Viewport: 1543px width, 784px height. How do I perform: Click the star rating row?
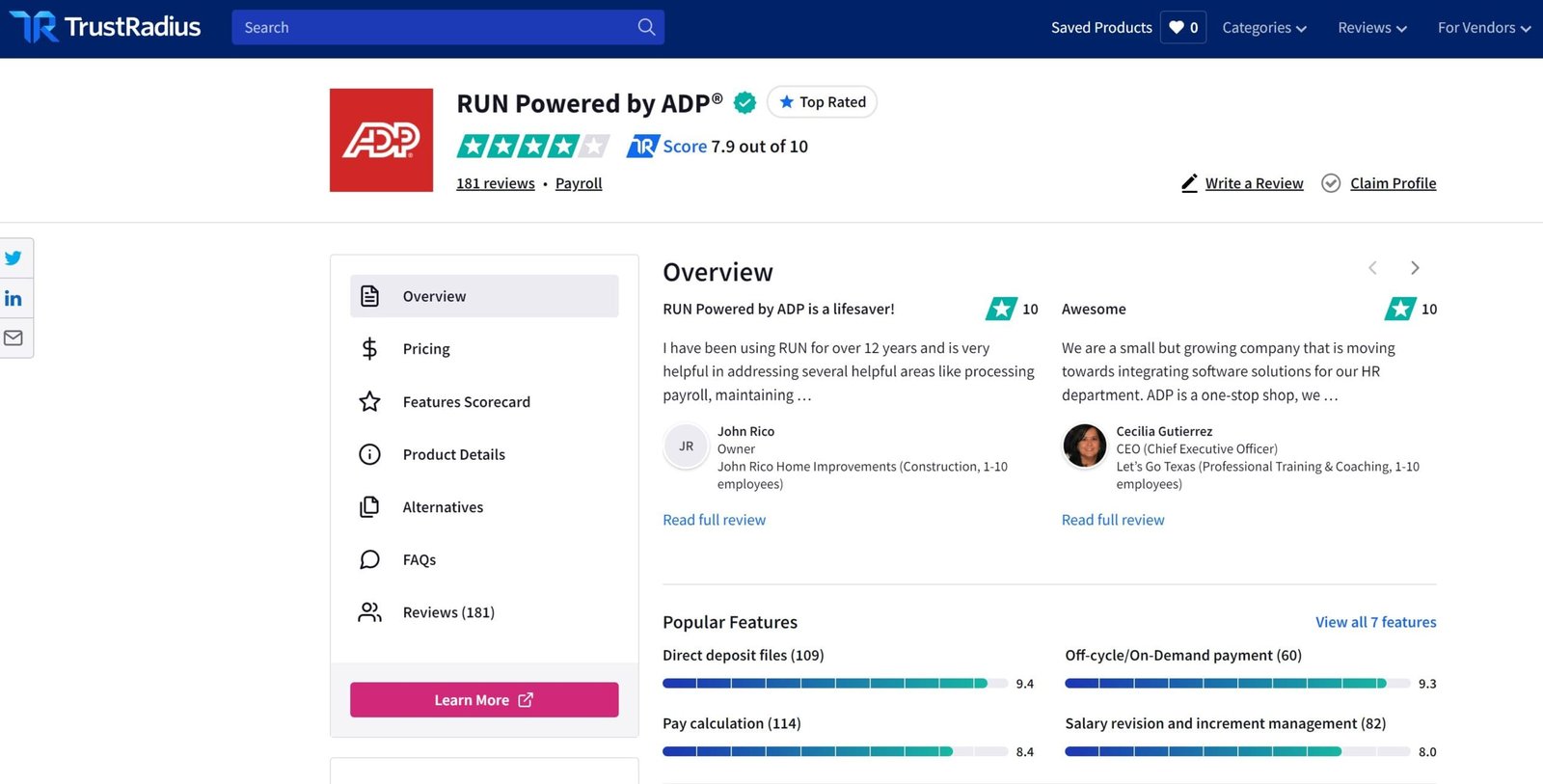(x=533, y=146)
